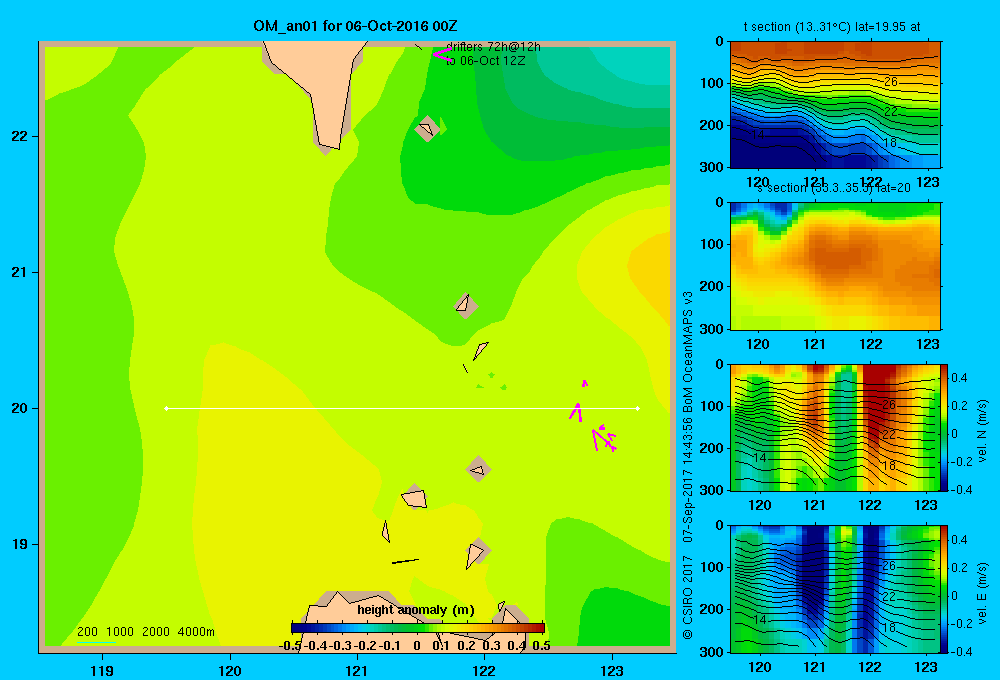Click the magenta drifter track at top of map

[x=442, y=54]
